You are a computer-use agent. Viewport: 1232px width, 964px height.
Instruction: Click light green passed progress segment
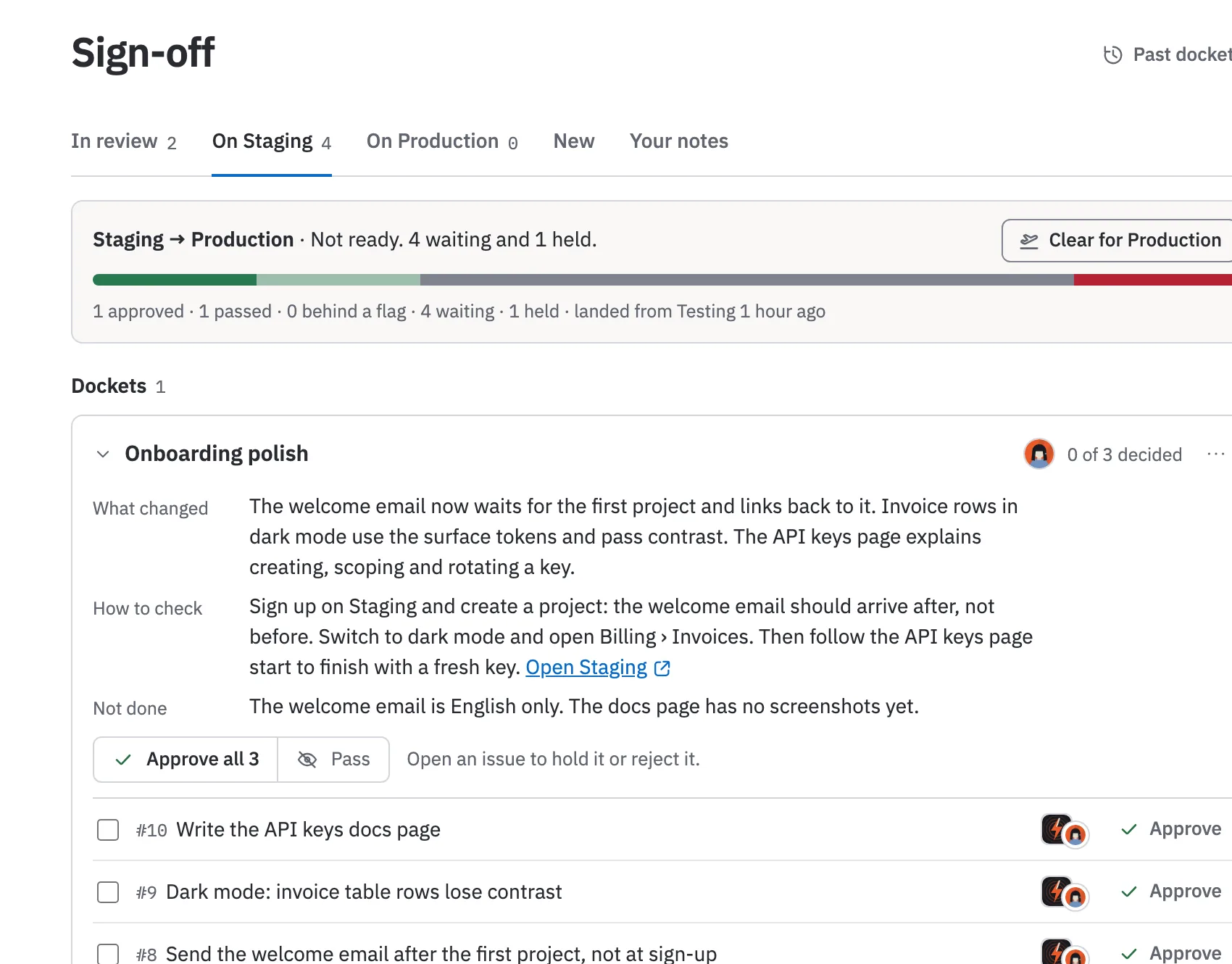[338, 280]
